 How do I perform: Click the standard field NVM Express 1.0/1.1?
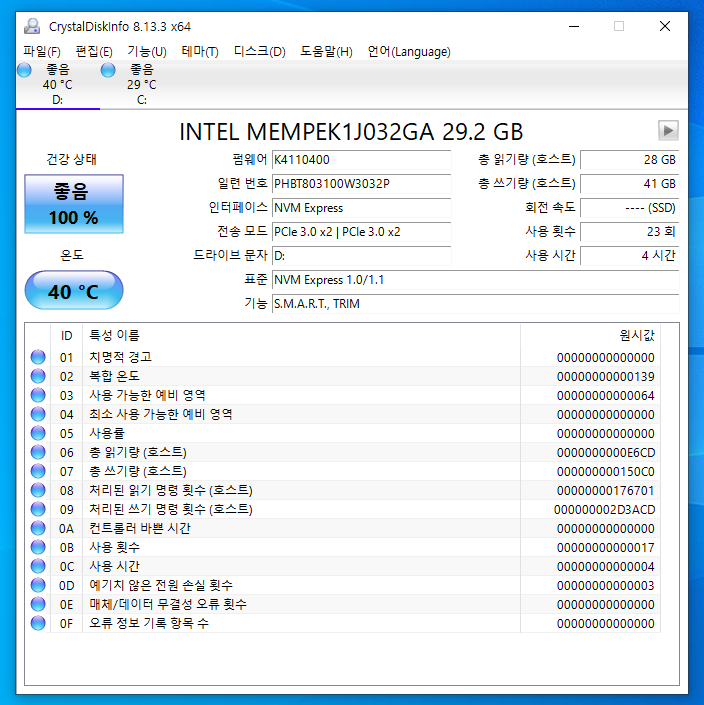475,280
